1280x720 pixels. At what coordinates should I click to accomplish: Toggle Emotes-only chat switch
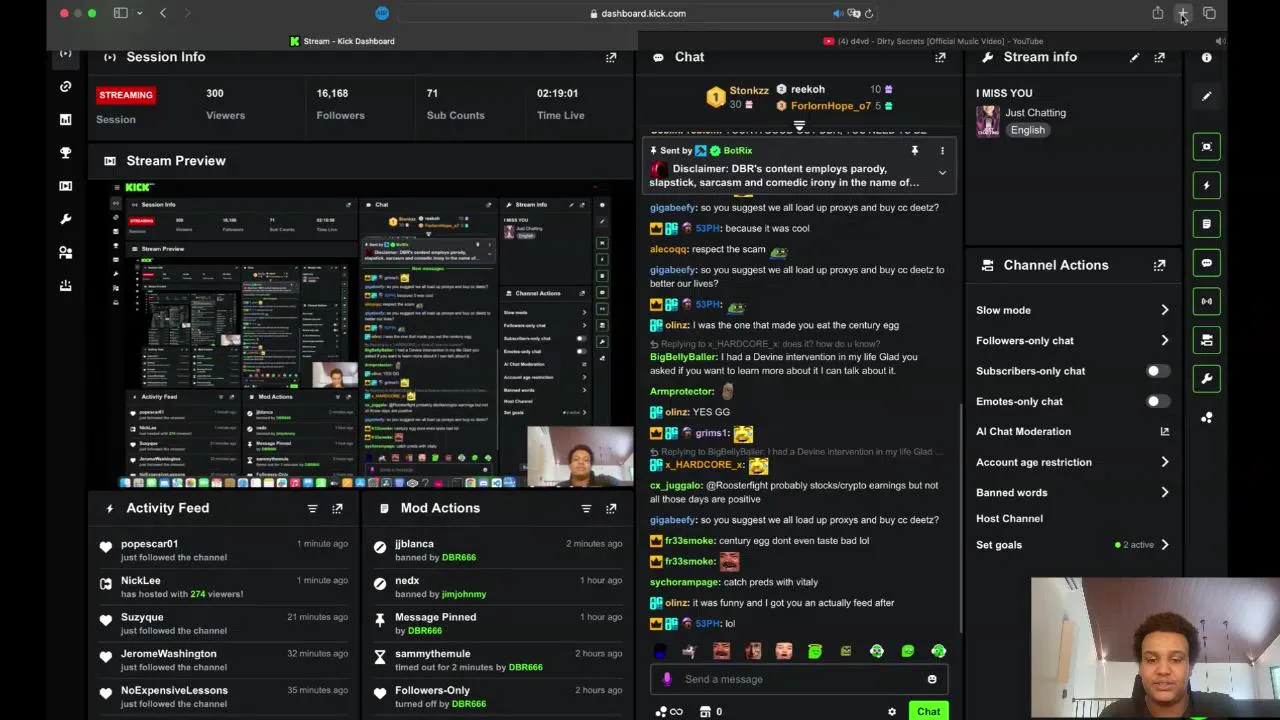1157,401
